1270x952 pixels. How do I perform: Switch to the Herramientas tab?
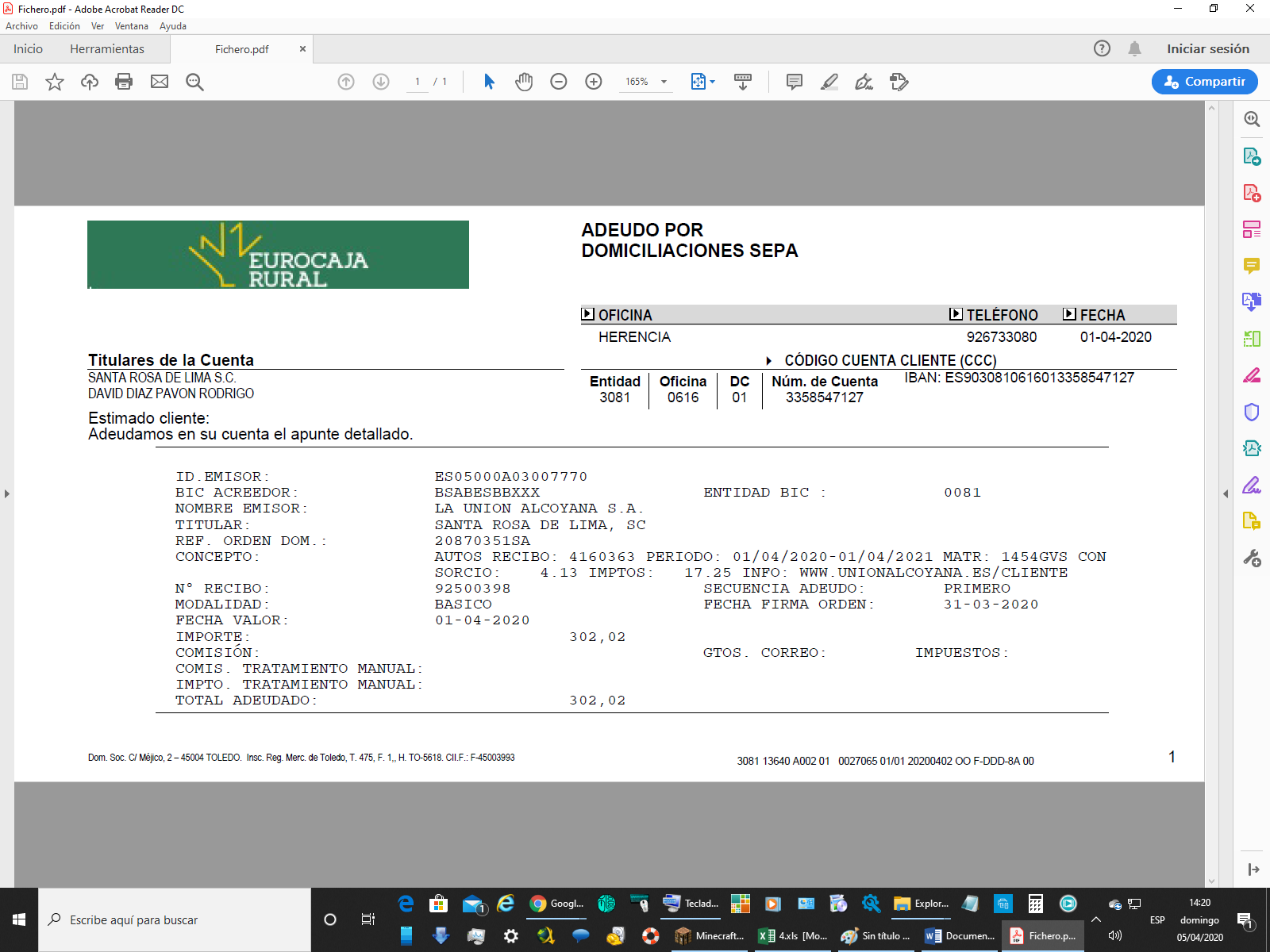107,49
